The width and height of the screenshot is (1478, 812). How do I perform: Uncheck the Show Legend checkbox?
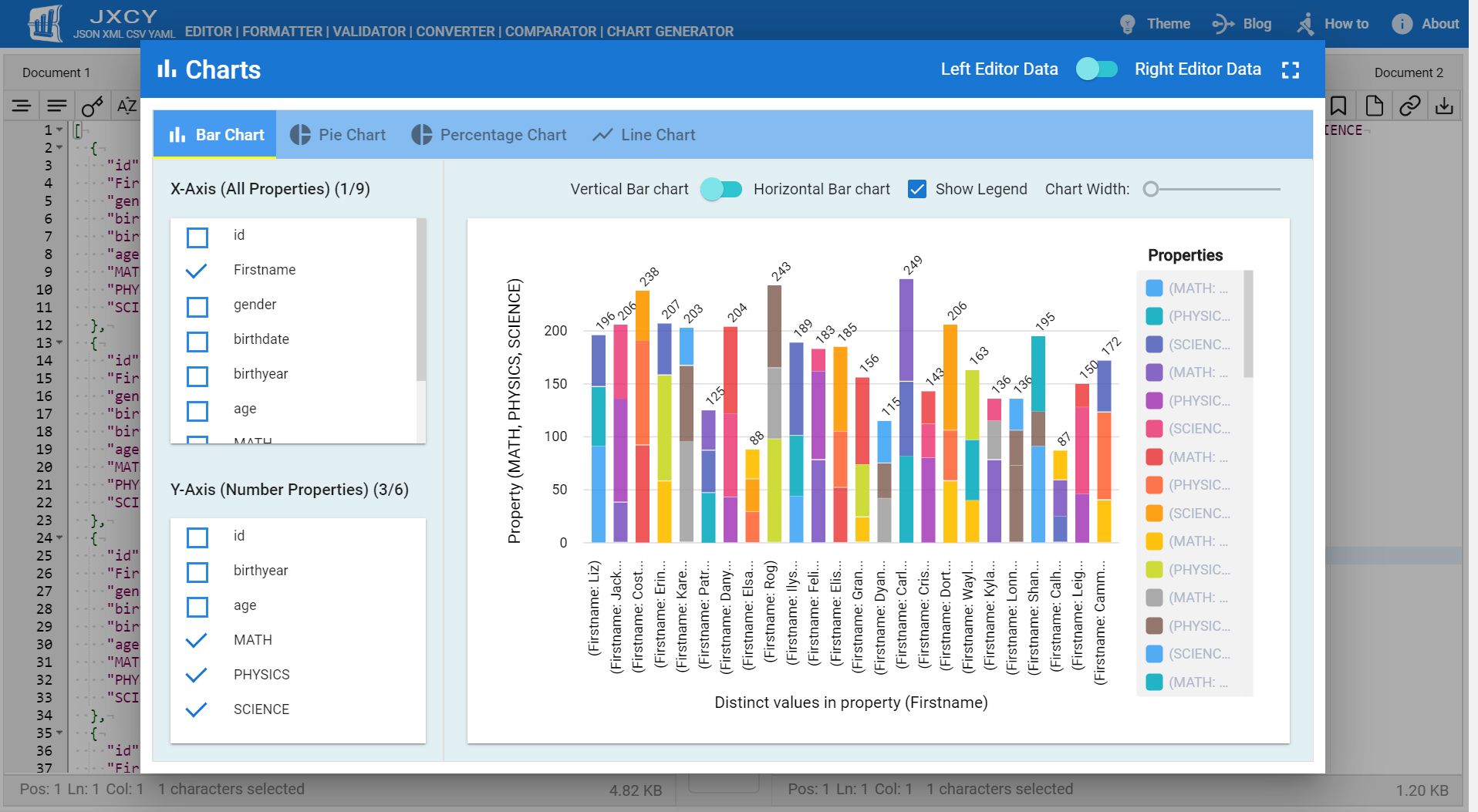[917, 189]
